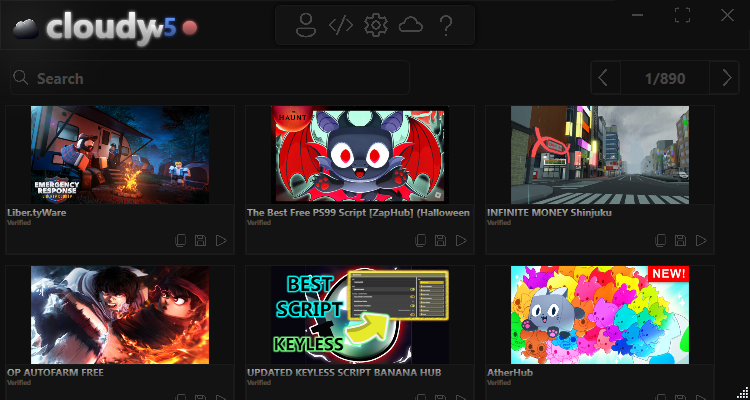Go to the previous page of scripts
This screenshot has height=400, width=750.
pyautogui.click(x=604, y=78)
